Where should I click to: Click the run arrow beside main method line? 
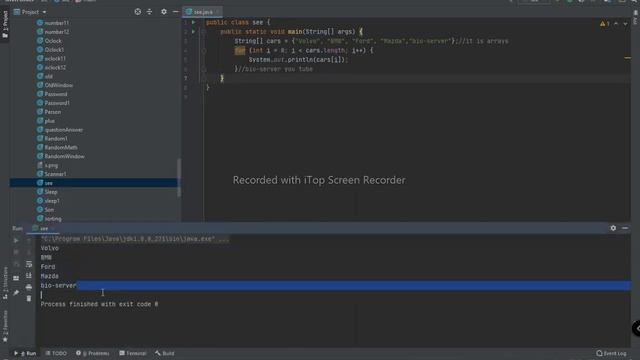coord(194,31)
